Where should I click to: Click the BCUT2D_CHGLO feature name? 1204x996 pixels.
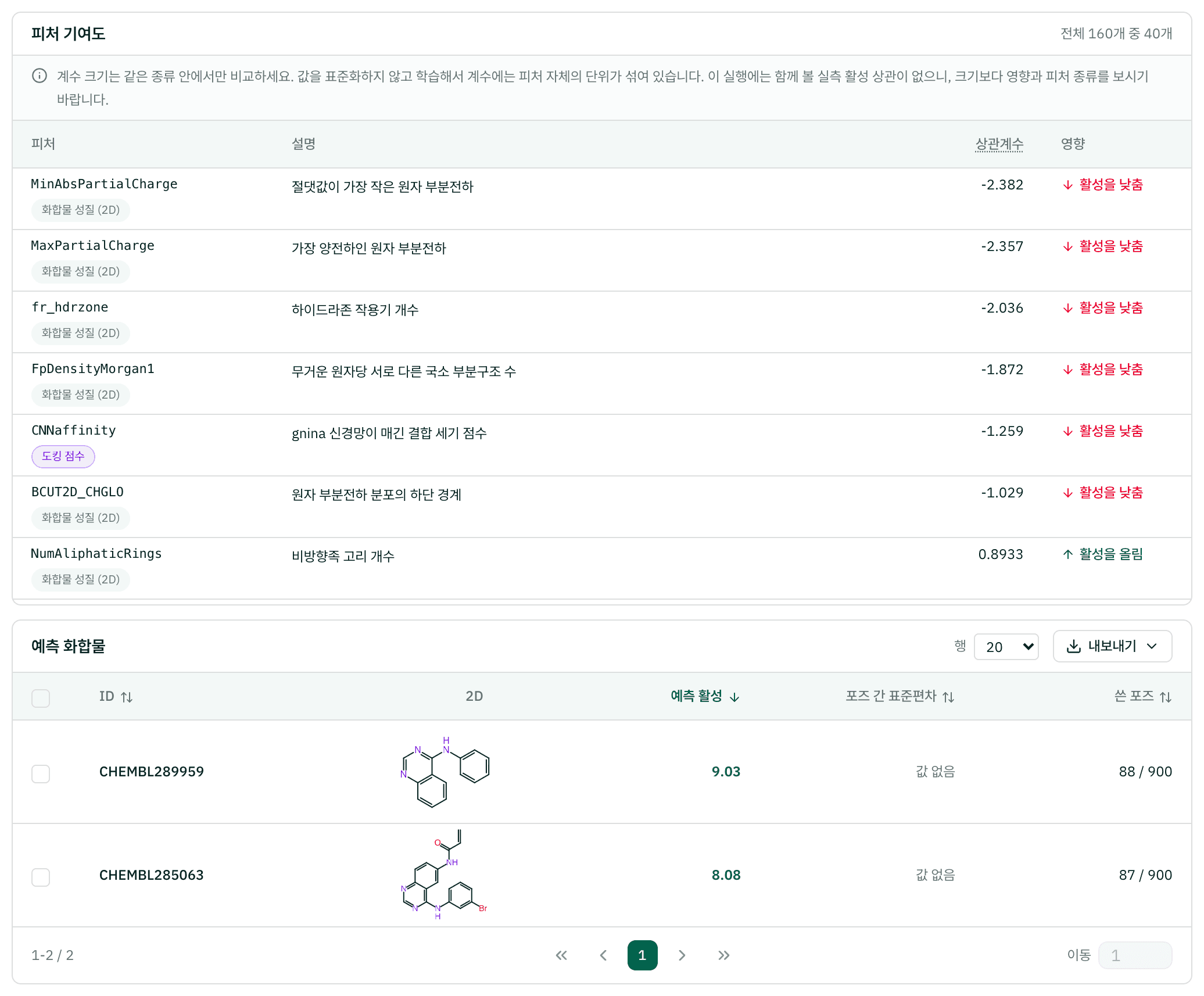point(77,492)
